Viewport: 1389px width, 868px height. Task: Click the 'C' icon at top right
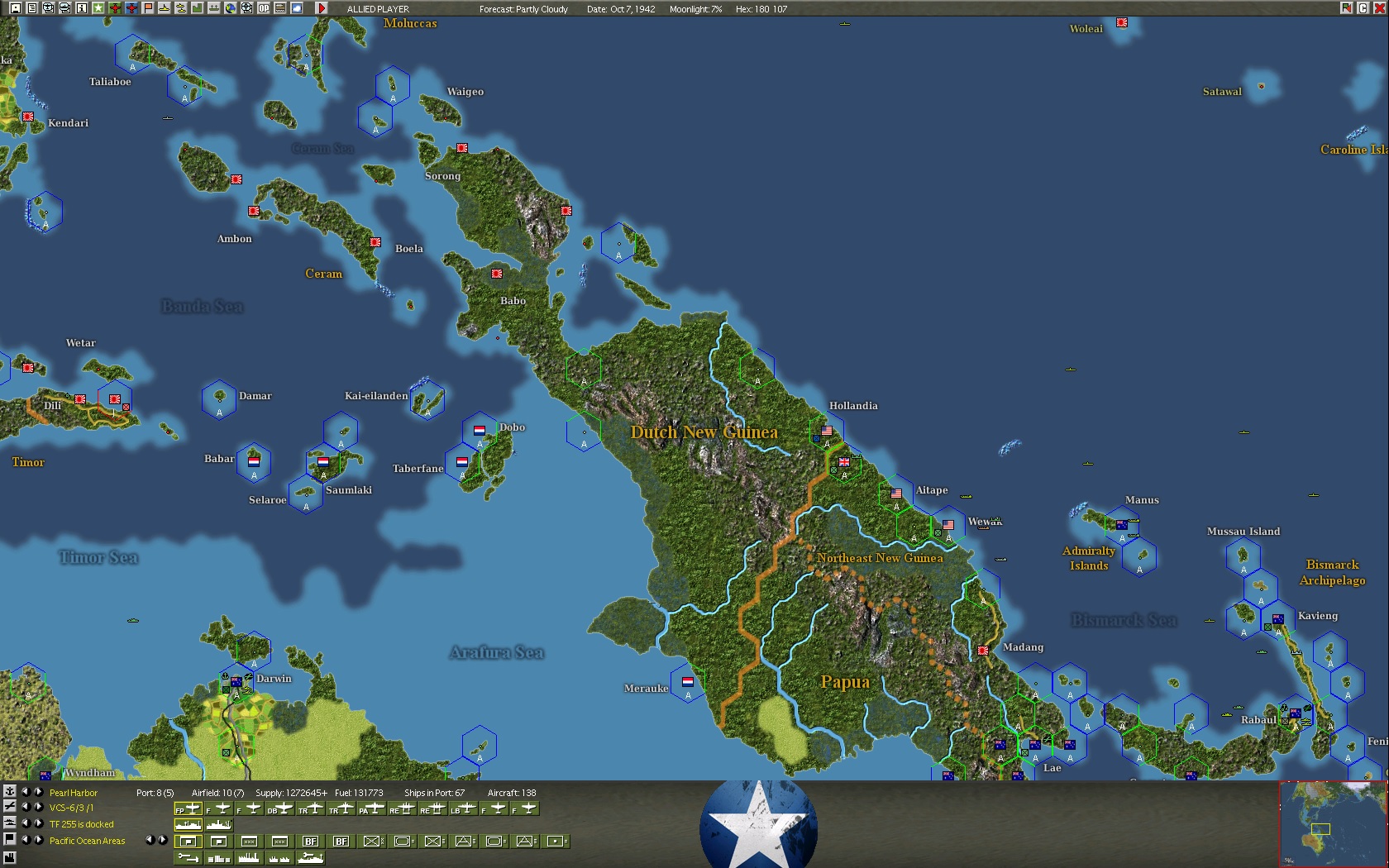tap(1363, 8)
